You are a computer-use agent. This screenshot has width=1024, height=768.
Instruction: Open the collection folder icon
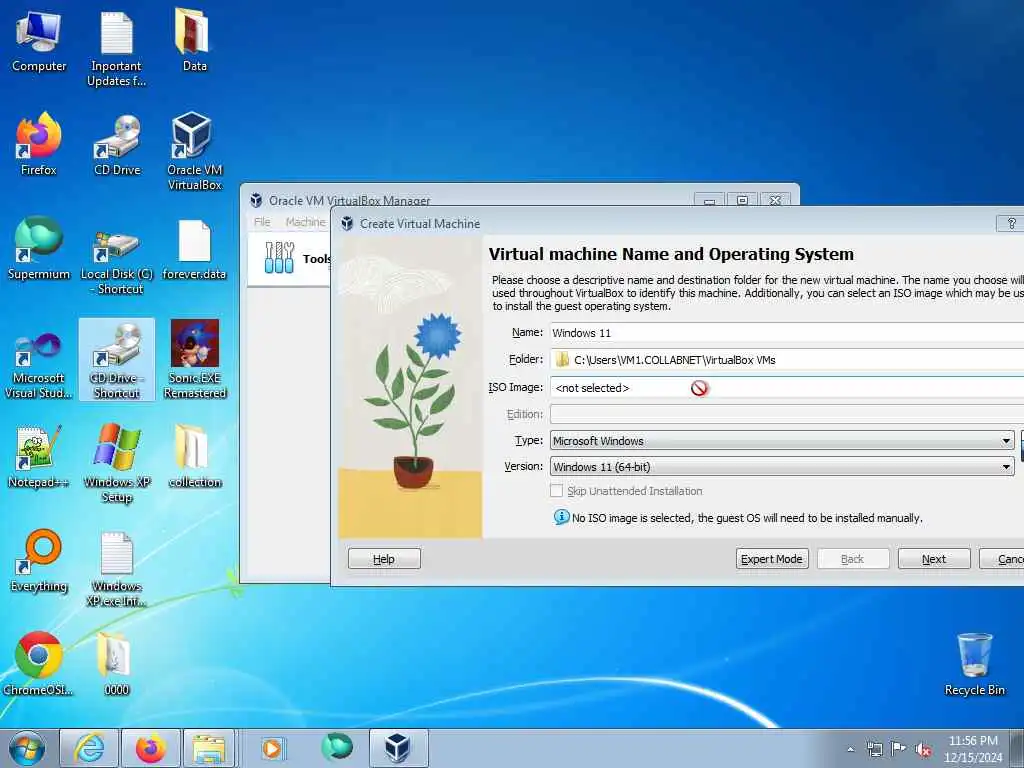tap(194, 457)
